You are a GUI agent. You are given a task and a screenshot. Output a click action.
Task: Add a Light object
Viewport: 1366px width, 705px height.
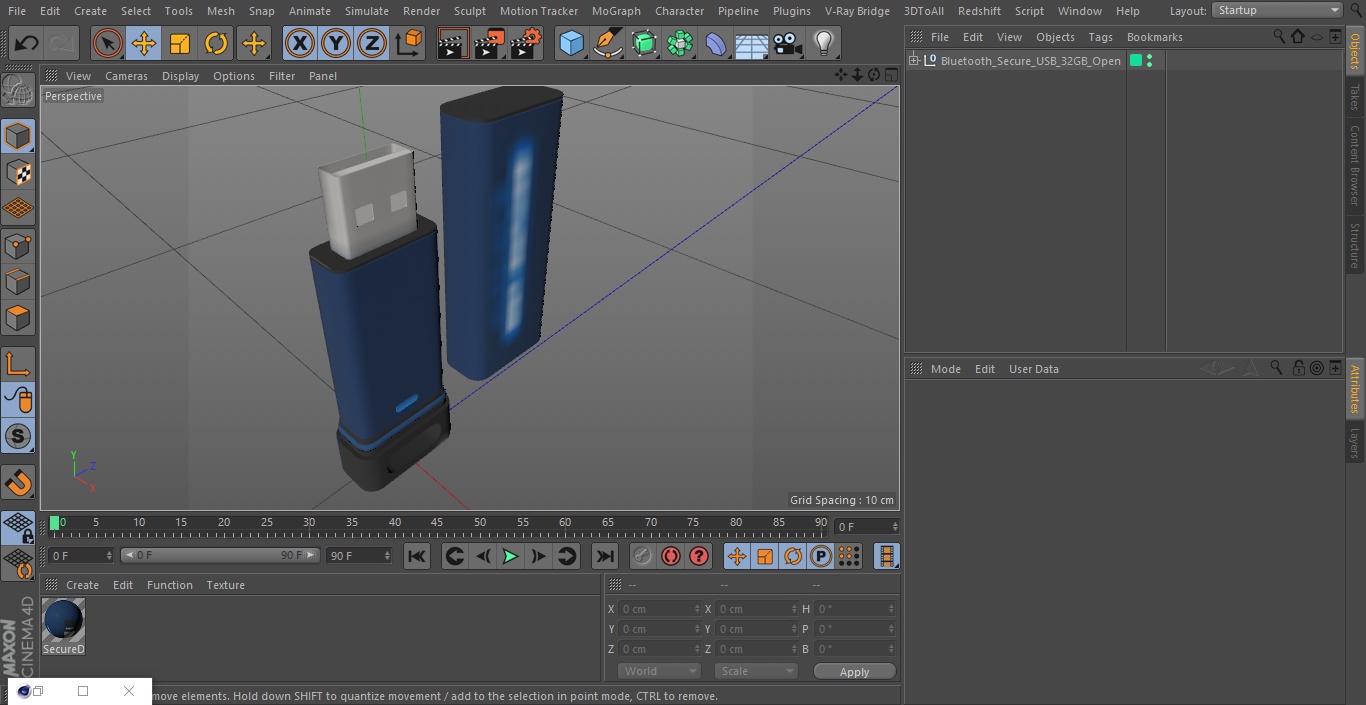click(824, 43)
